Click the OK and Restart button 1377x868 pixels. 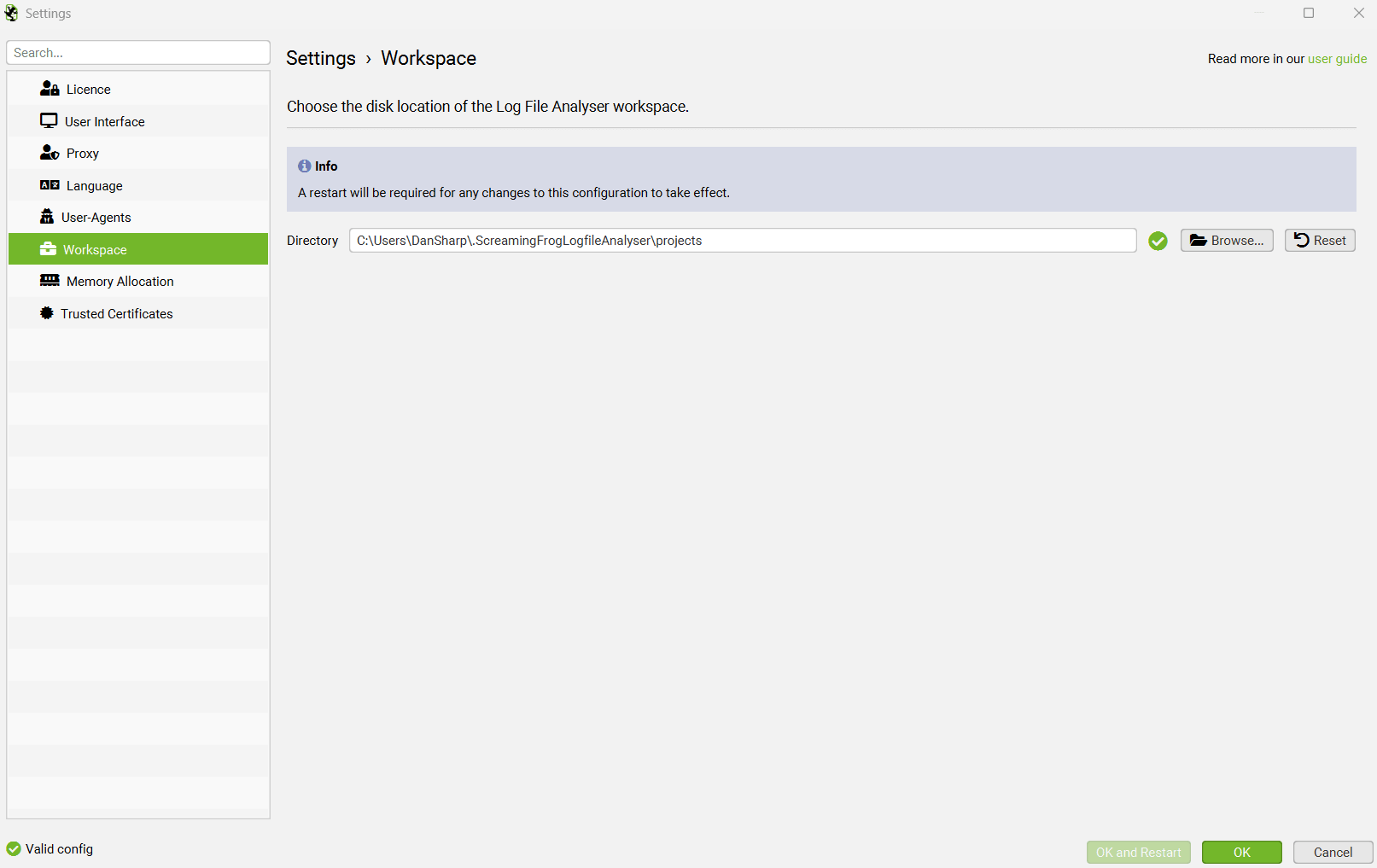pyautogui.click(x=1139, y=853)
